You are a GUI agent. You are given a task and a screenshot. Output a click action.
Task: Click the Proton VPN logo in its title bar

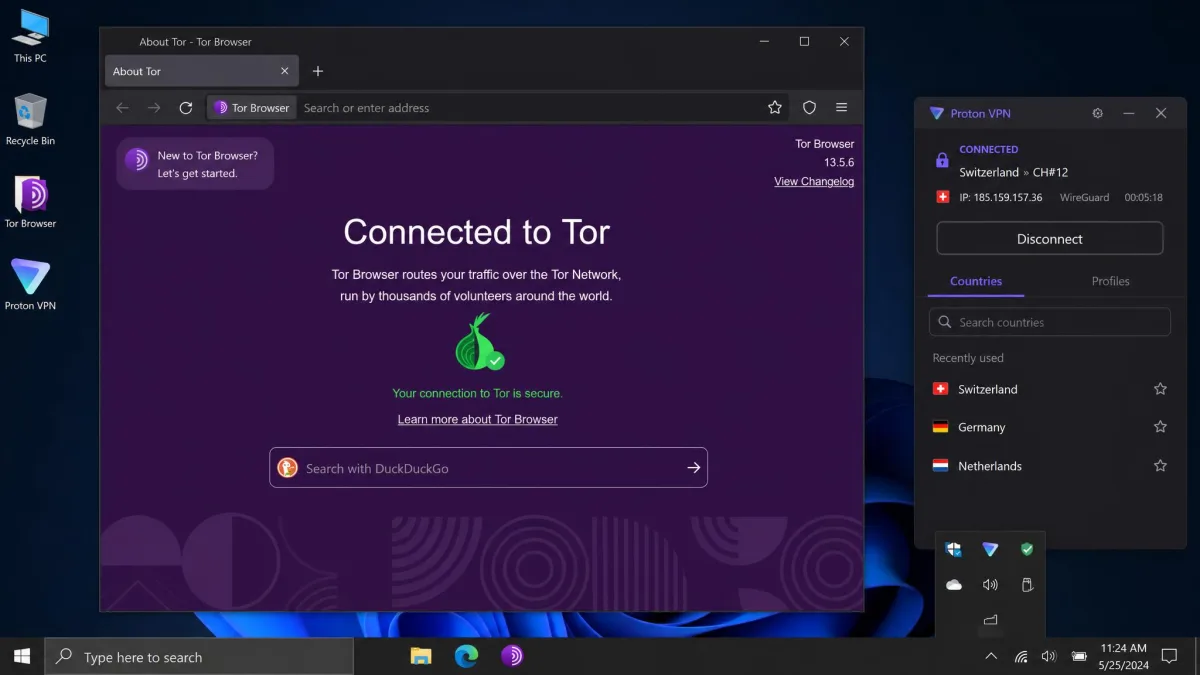[x=937, y=114]
